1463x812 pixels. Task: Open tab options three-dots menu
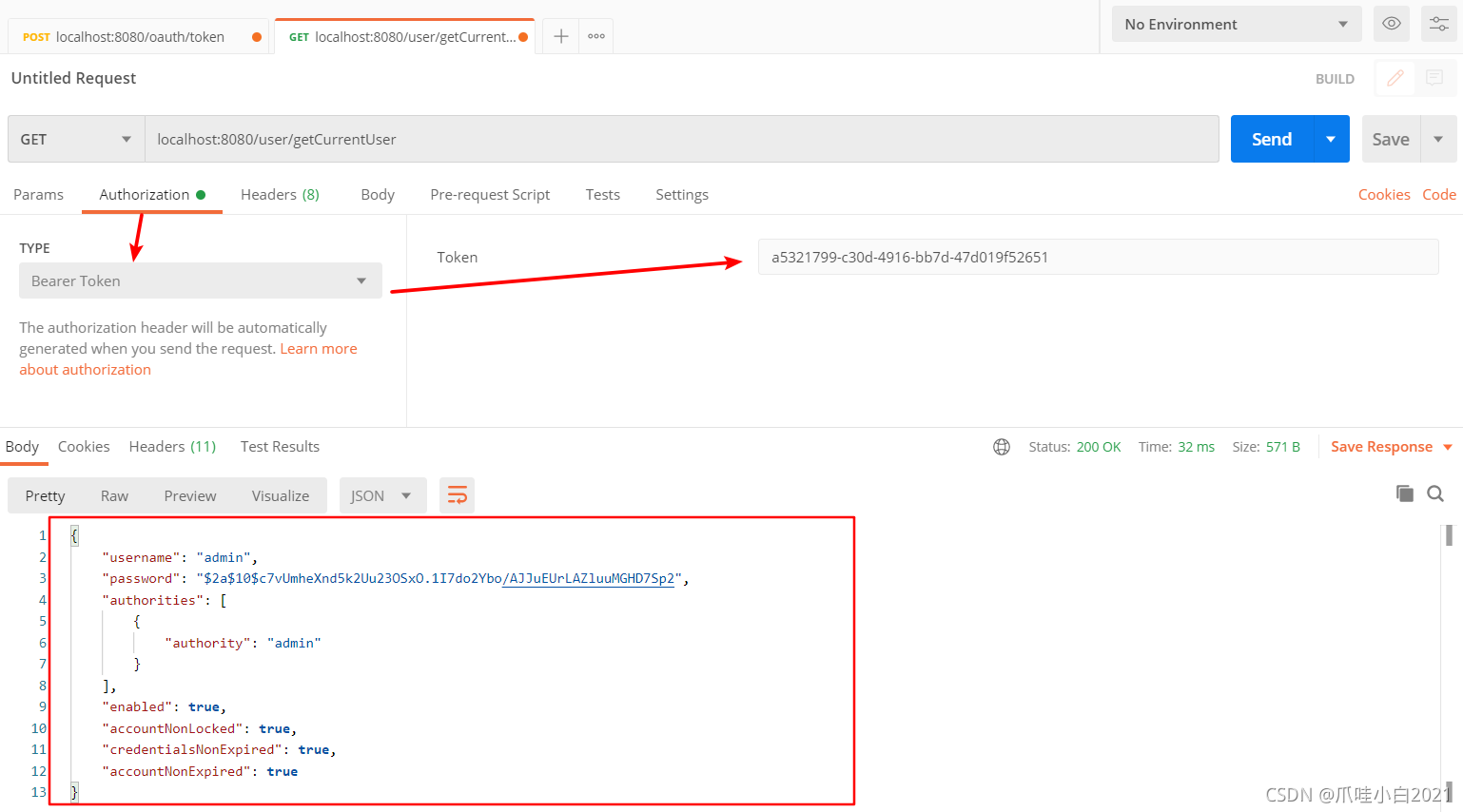pos(596,36)
